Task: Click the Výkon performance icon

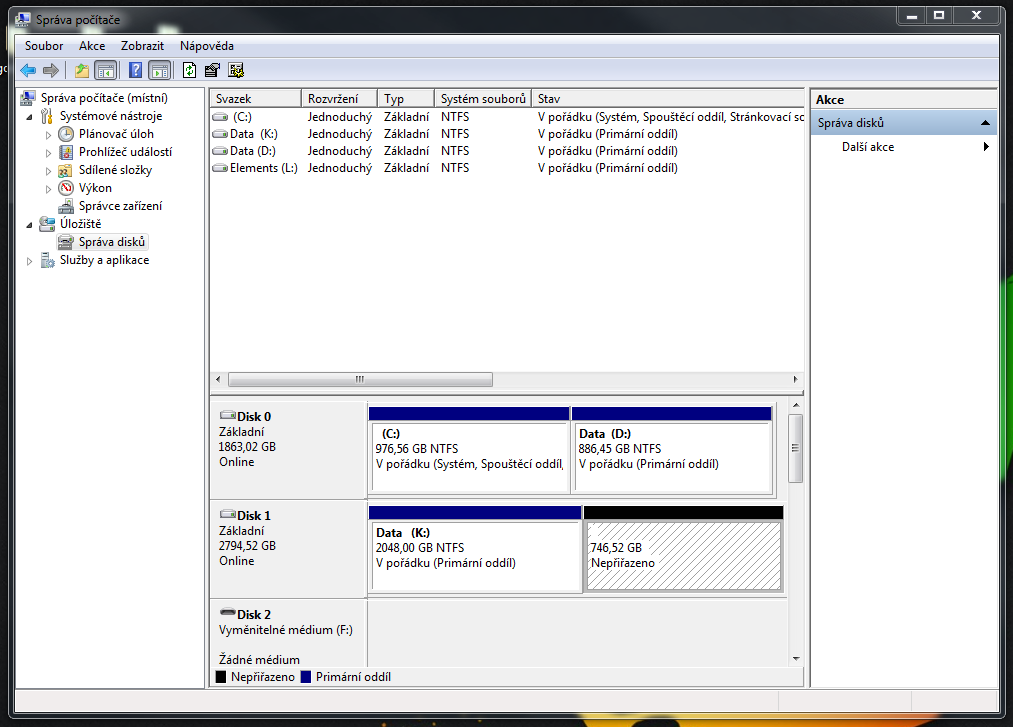Action: pyautogui.click(x=66, y=188)
